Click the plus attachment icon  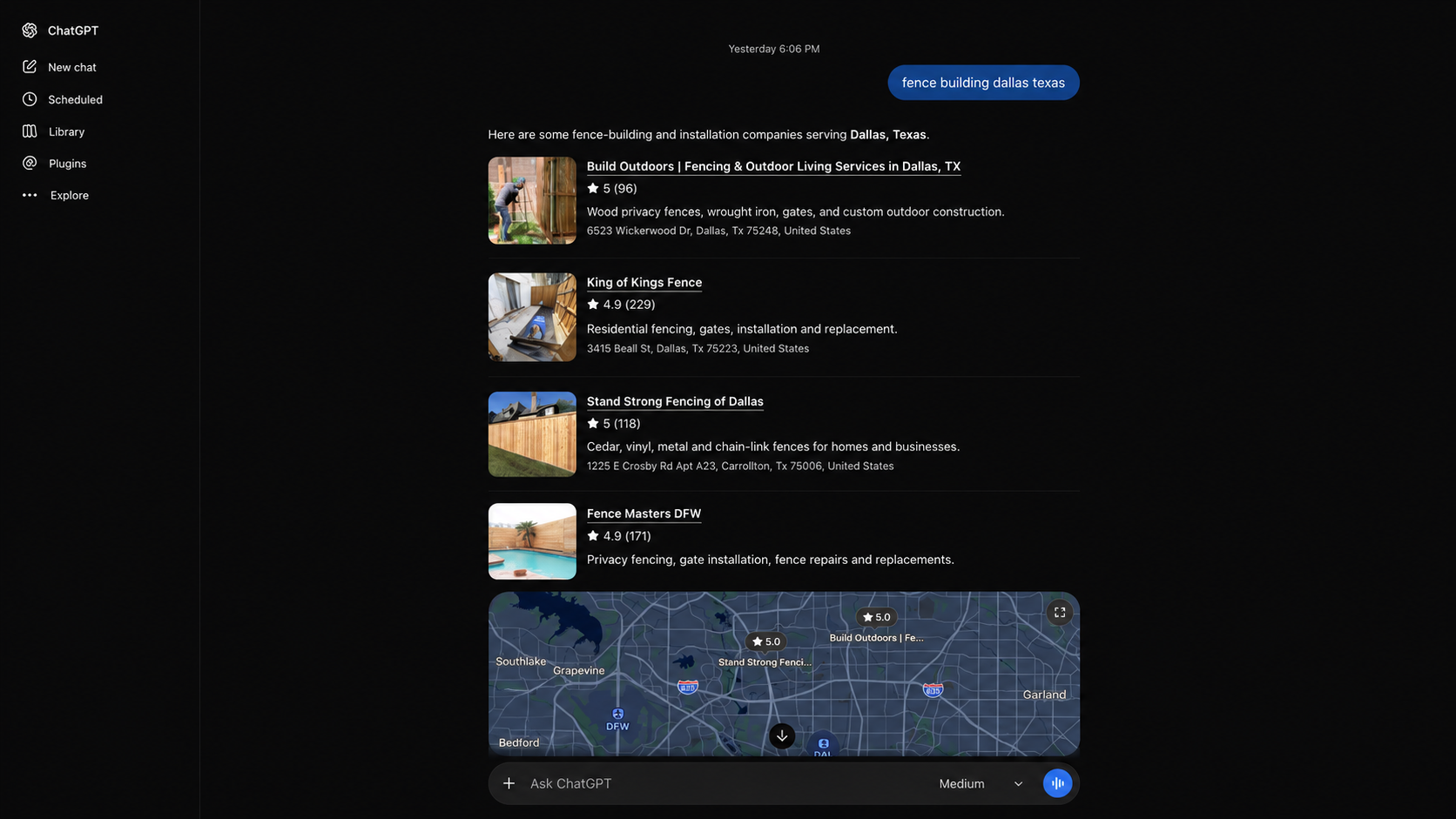509,783
